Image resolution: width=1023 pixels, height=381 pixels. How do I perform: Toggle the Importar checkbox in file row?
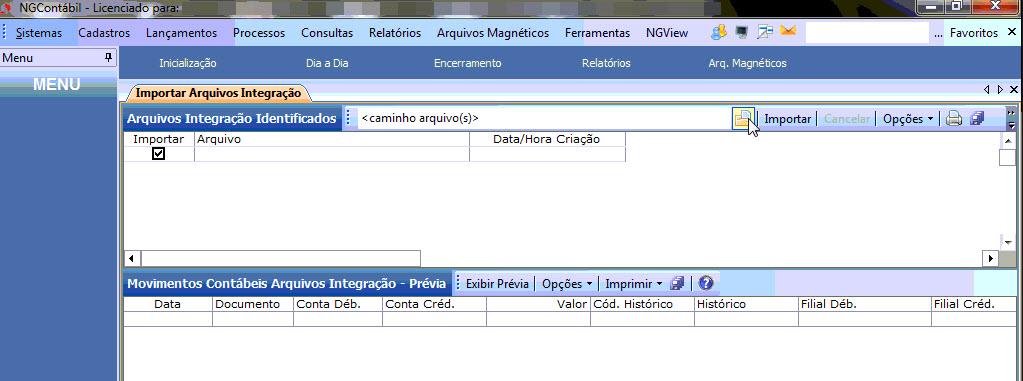pos(159,154)
